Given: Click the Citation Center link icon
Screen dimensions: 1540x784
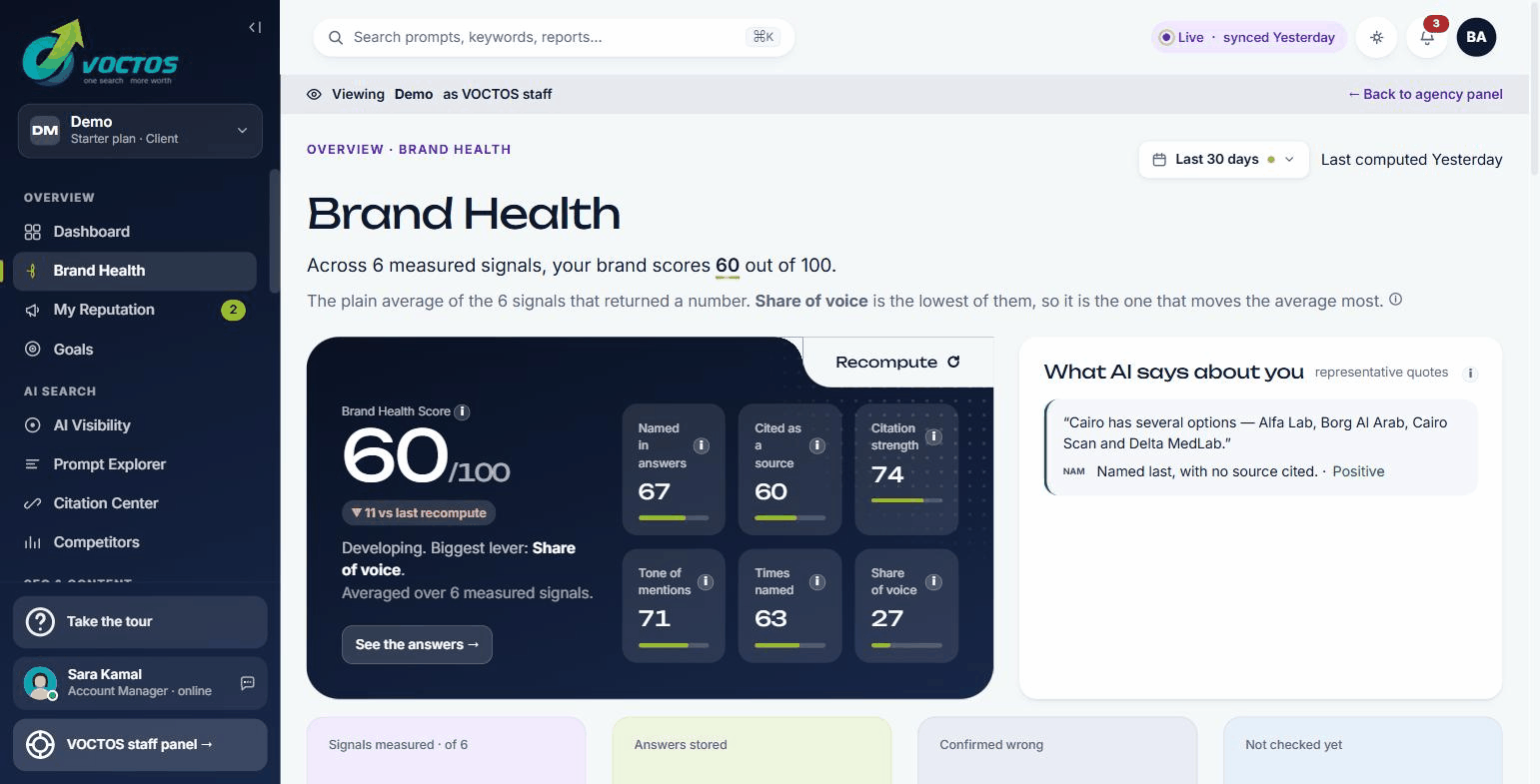Looking at the screenshot, I should pos(32,503).
